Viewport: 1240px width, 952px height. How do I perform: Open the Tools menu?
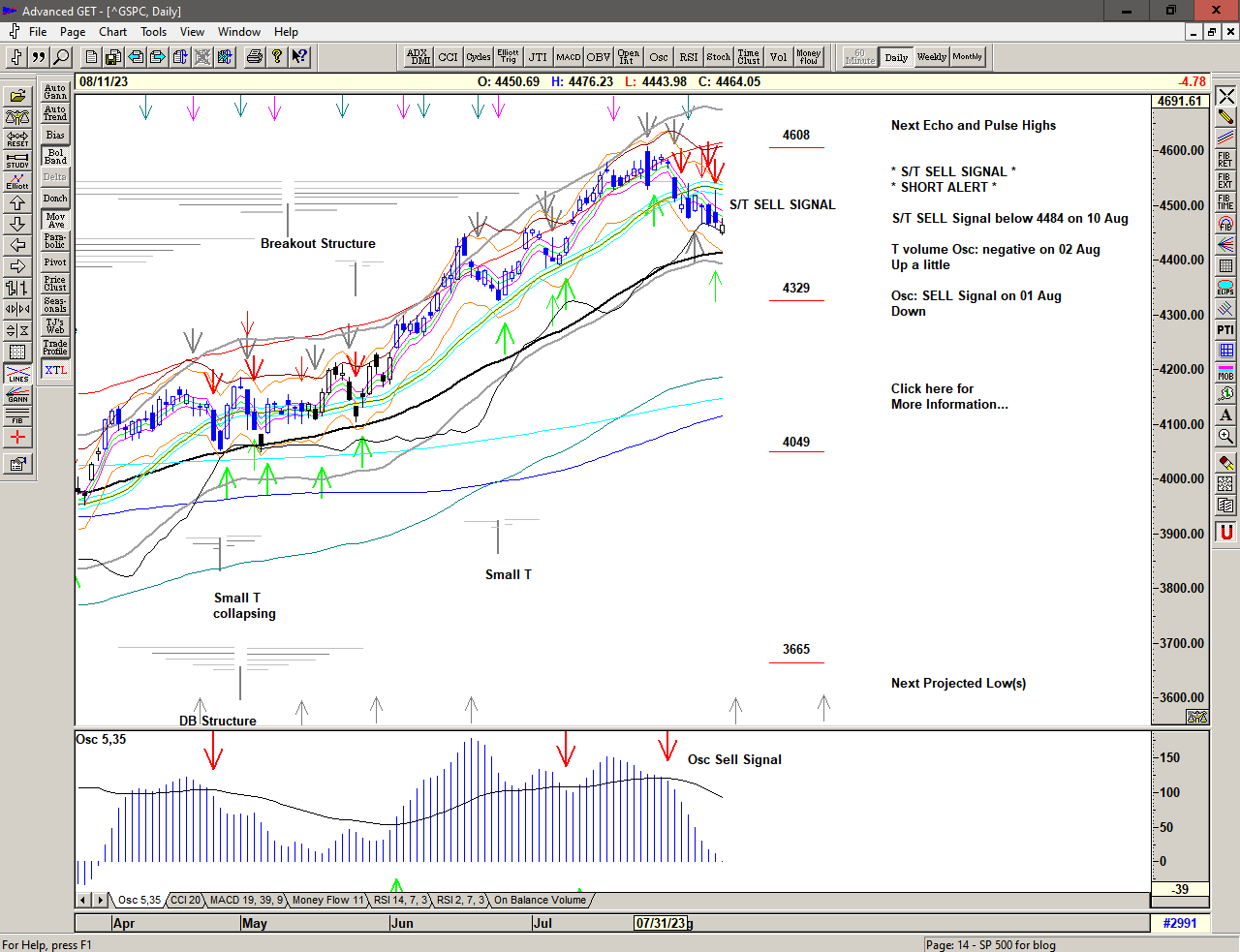153,32
